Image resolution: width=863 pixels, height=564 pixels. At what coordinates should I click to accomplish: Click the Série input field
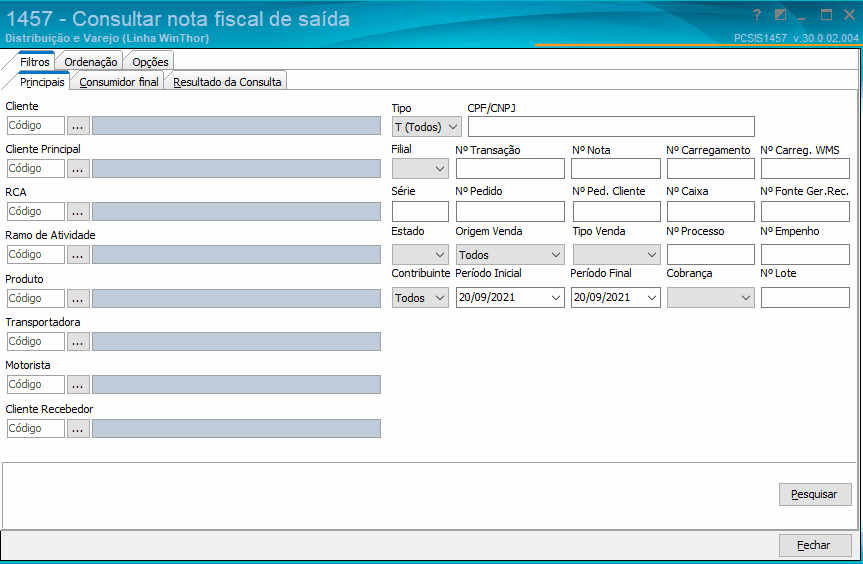point(420,211)
